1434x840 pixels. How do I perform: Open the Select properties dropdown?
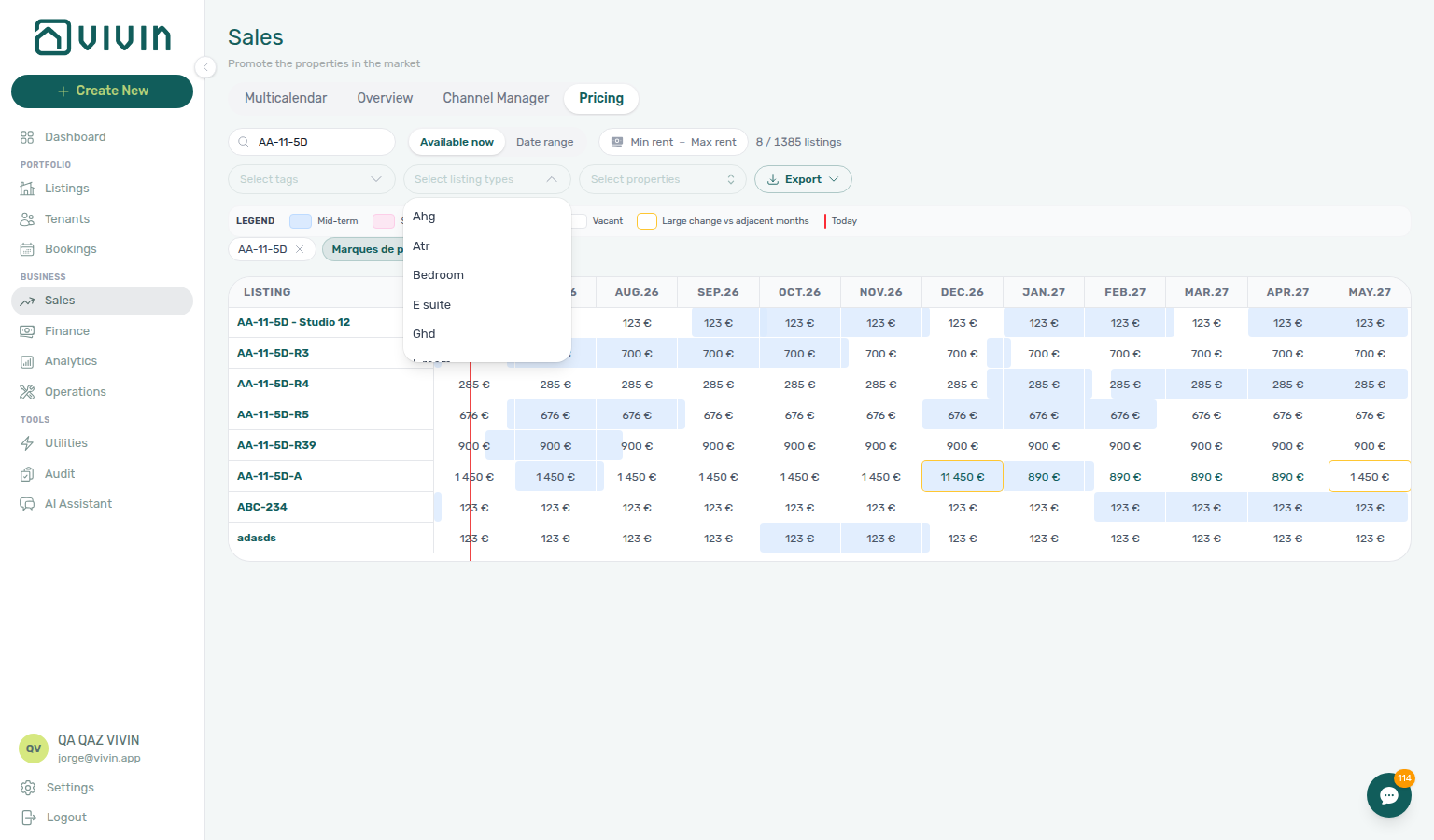coord(663,179)
